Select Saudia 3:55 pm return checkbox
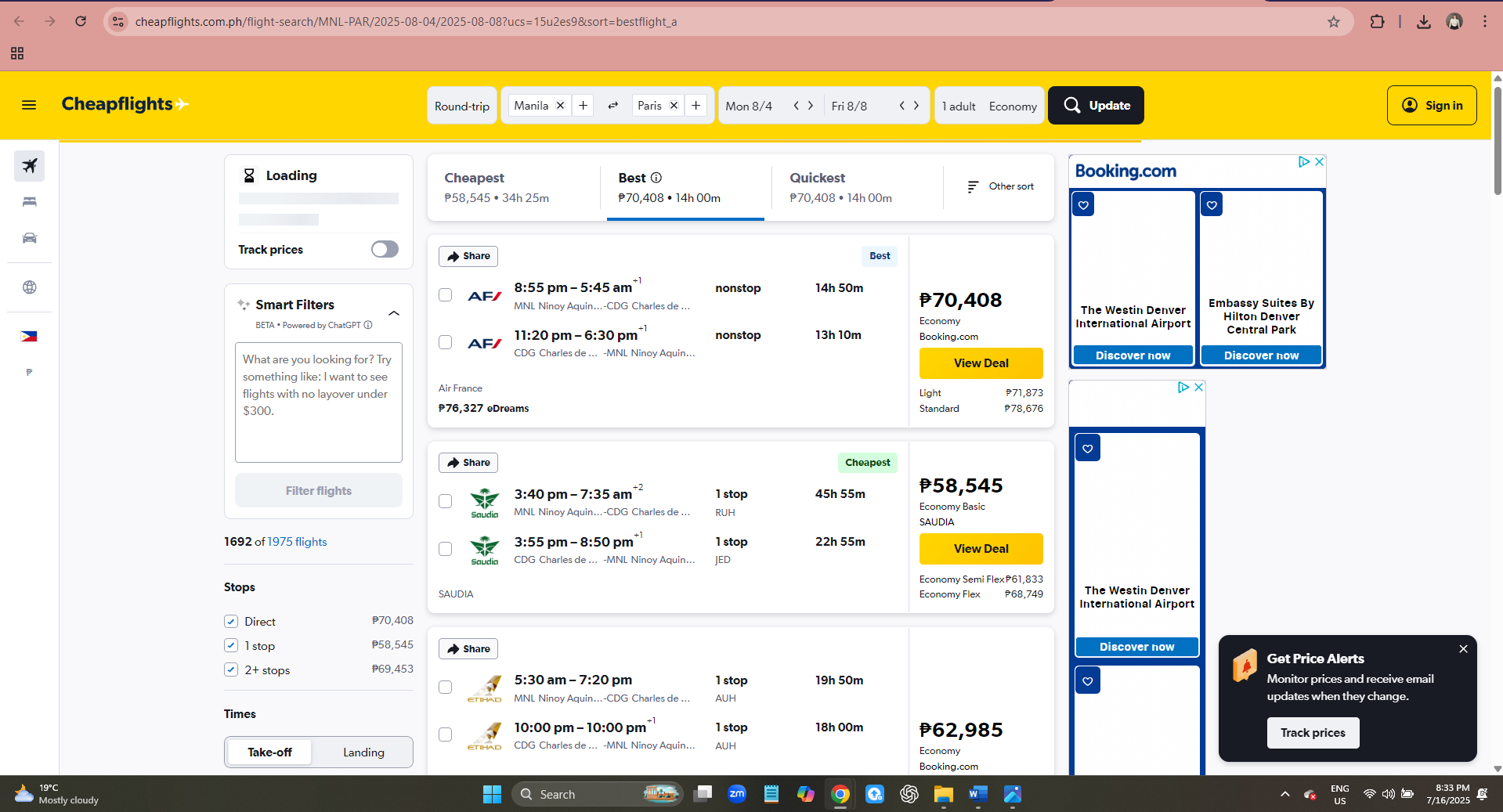 (x=446, y=549)
